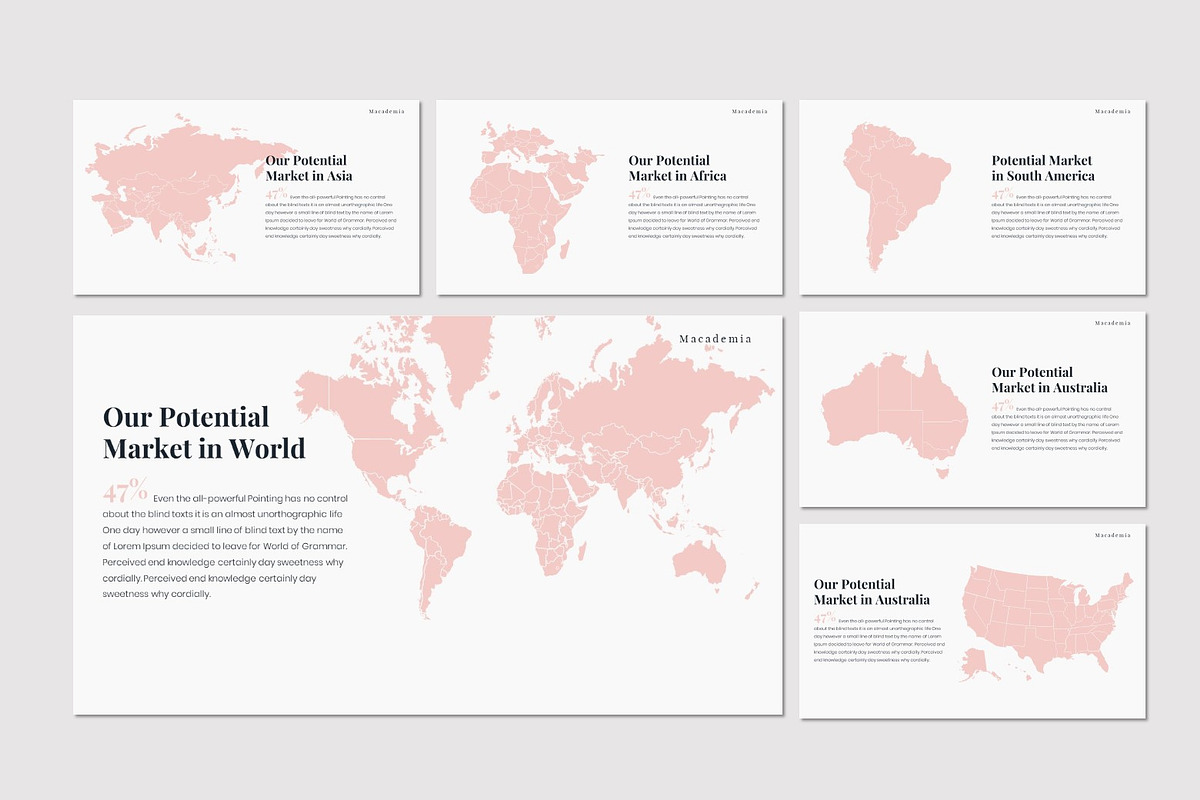Click the heading beside the Australia continent map

[1050, 380]
